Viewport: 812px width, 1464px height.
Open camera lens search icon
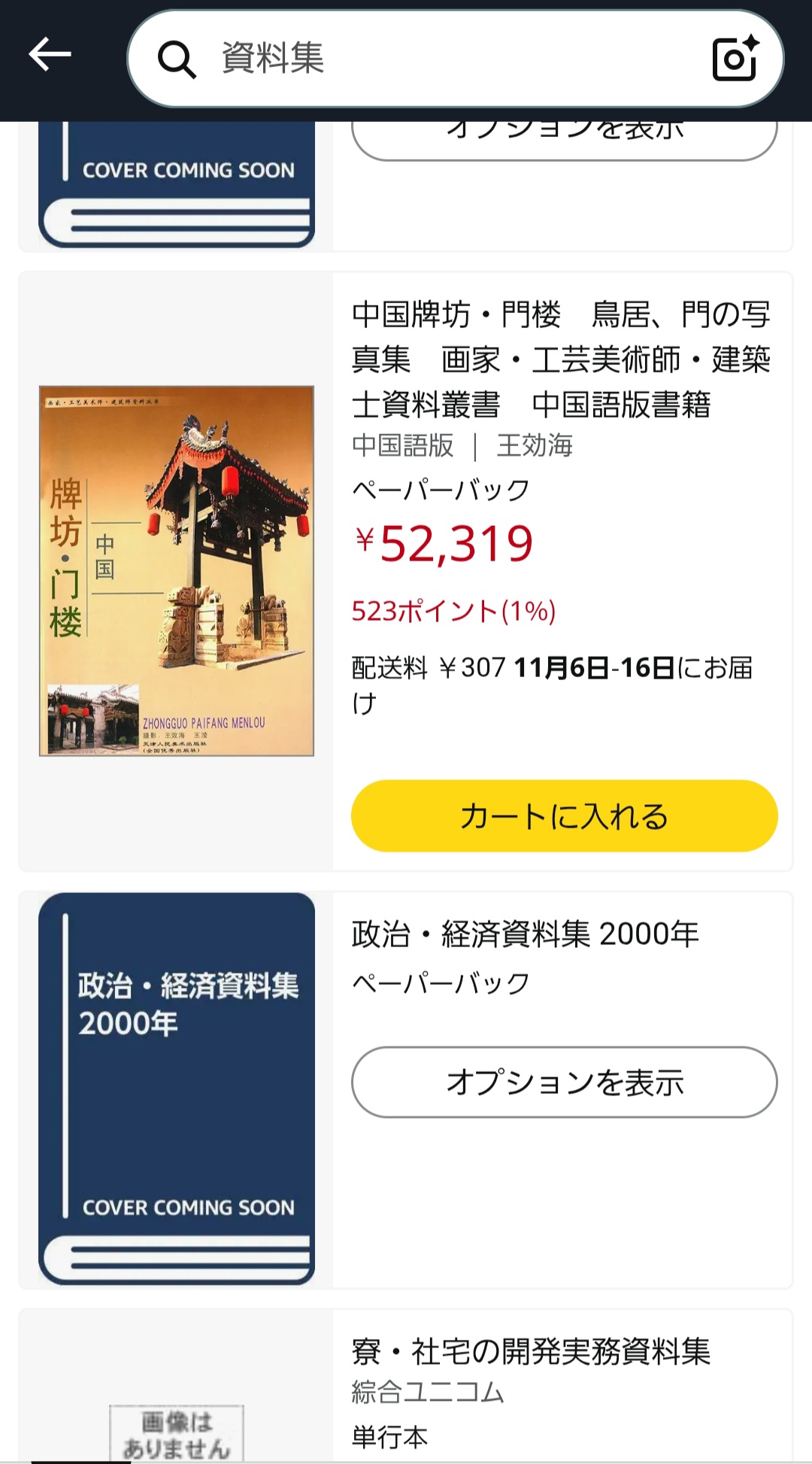coord(735,58)
